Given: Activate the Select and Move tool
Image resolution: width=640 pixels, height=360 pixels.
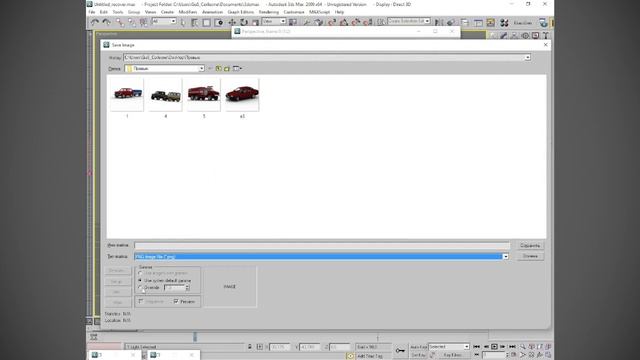Looking at the screenshot, I should coord(232,22).
